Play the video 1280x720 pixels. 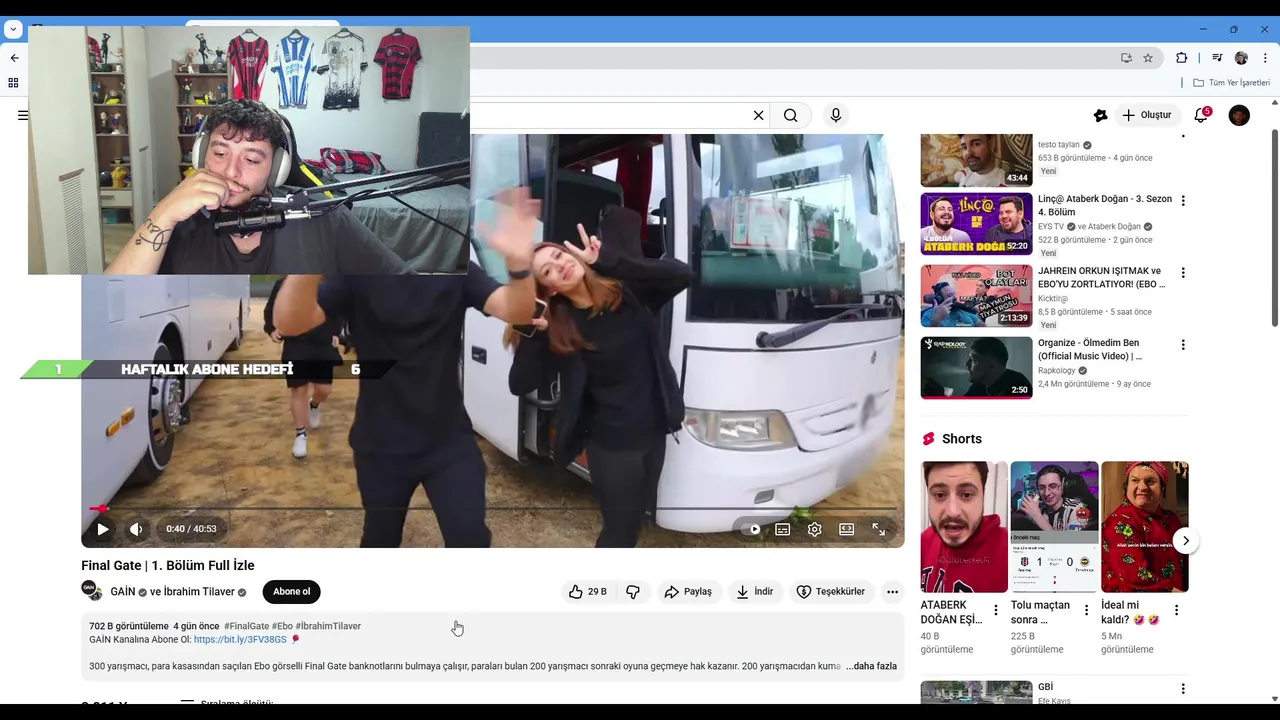[102, 529]
